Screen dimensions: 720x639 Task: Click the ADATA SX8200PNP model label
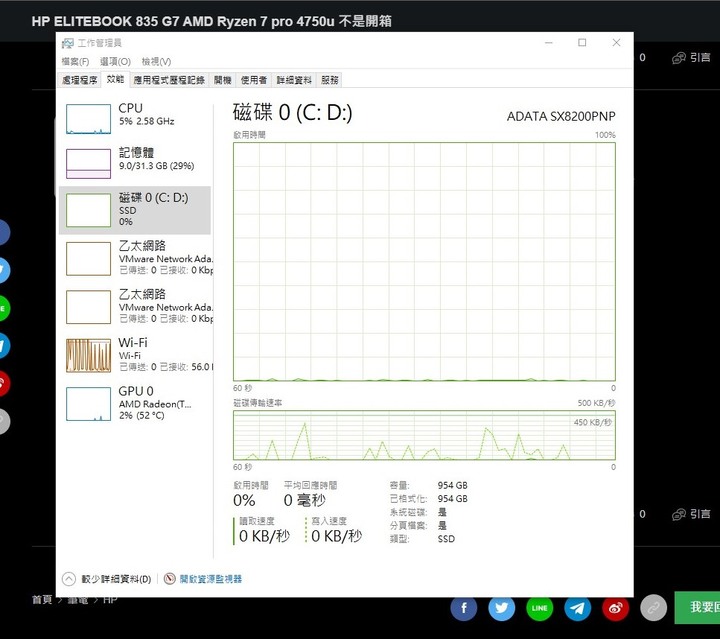(x=561, y=116)
